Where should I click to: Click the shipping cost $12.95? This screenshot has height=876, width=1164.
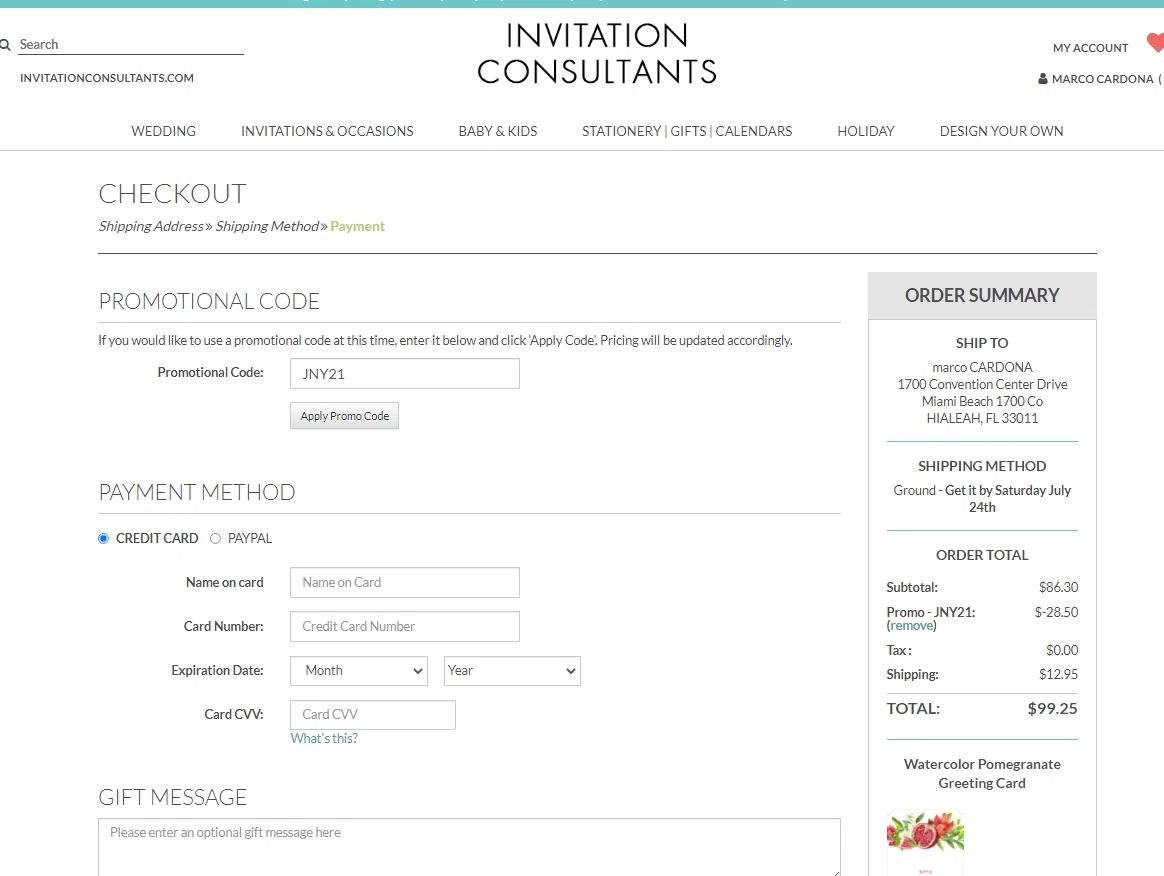(1059, 675)
